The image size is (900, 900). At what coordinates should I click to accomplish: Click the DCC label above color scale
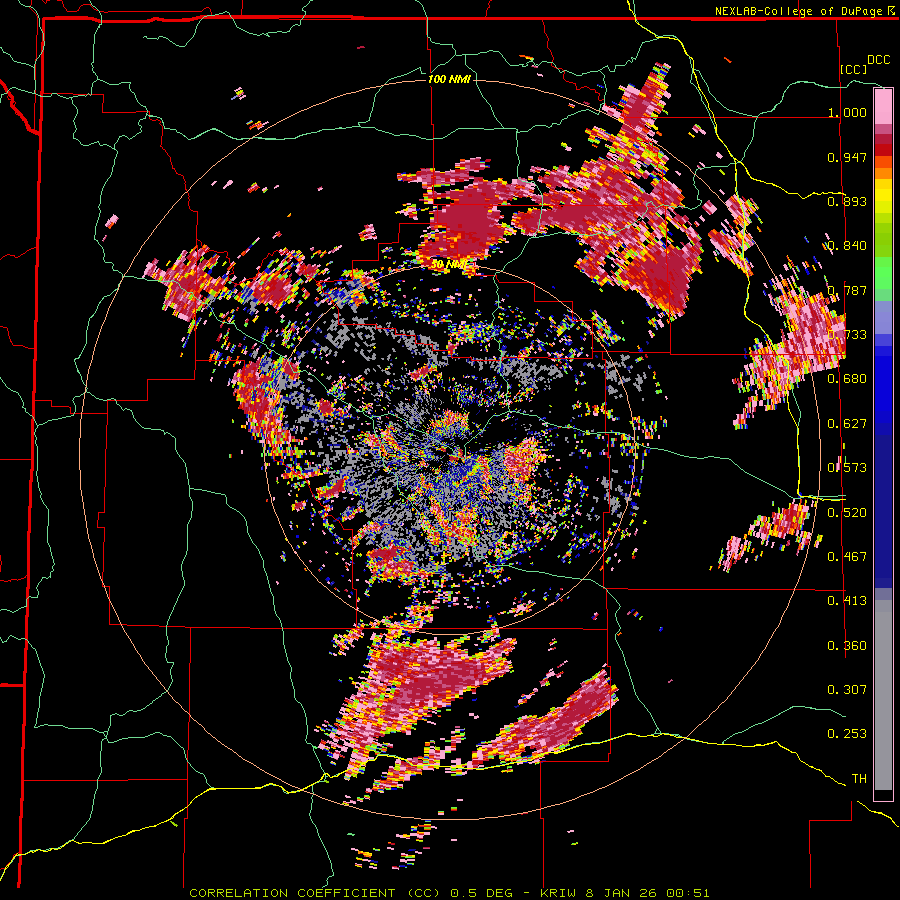(x=879, y=60)
